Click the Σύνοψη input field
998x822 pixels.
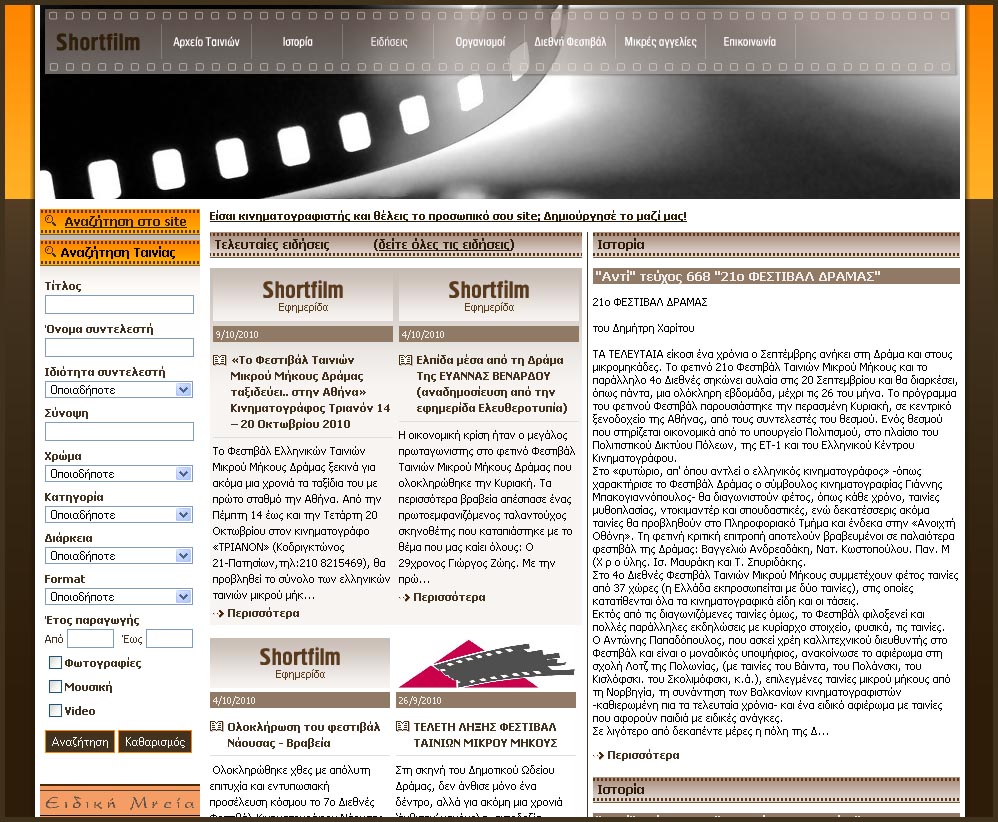pyautogui.click(x=119, y=432)
